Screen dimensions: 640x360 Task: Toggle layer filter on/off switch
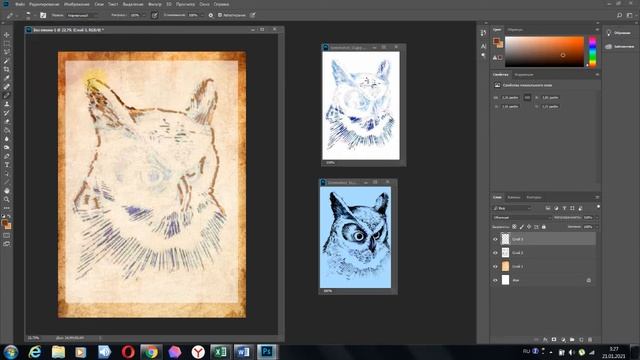(598, 207)
